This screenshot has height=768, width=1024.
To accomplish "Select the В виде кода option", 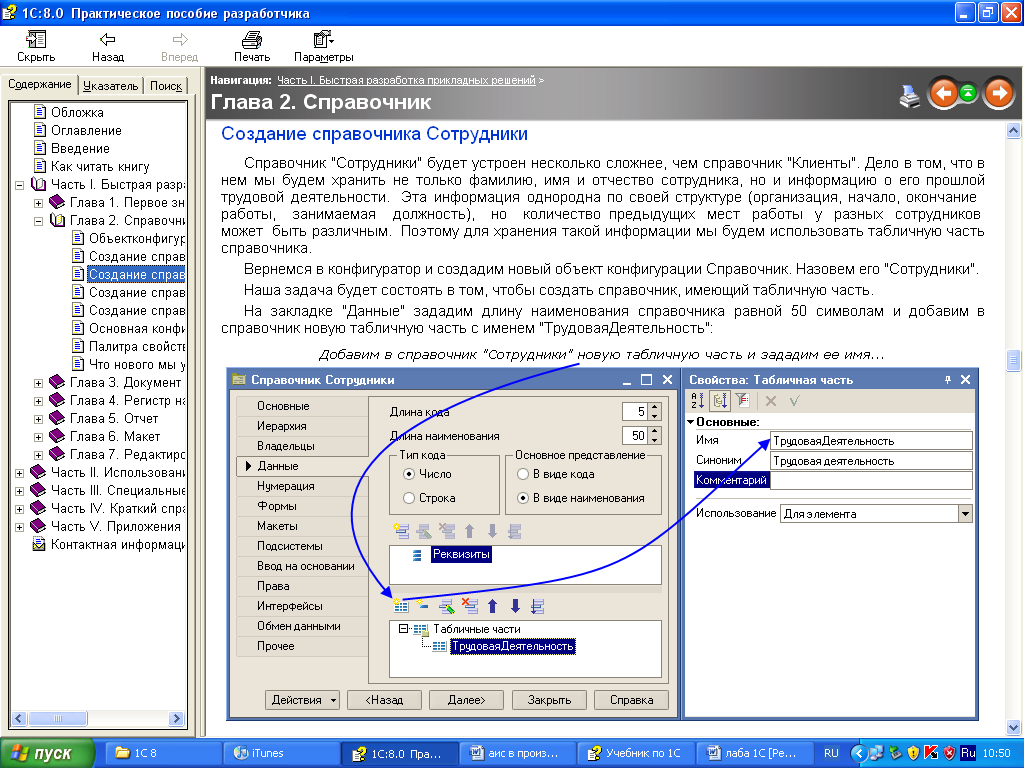I will [x=522, y=474].
